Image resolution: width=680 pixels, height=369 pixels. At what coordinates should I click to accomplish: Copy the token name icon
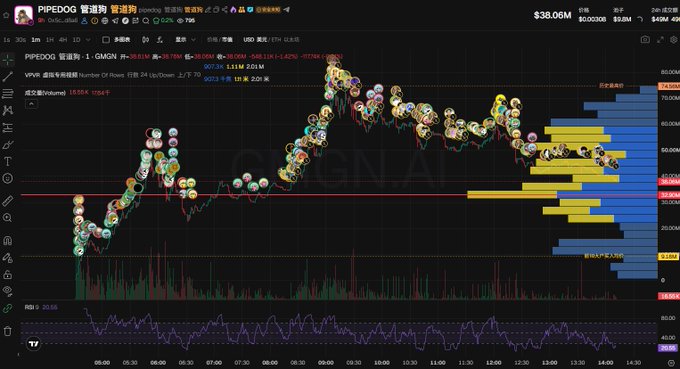216,10
